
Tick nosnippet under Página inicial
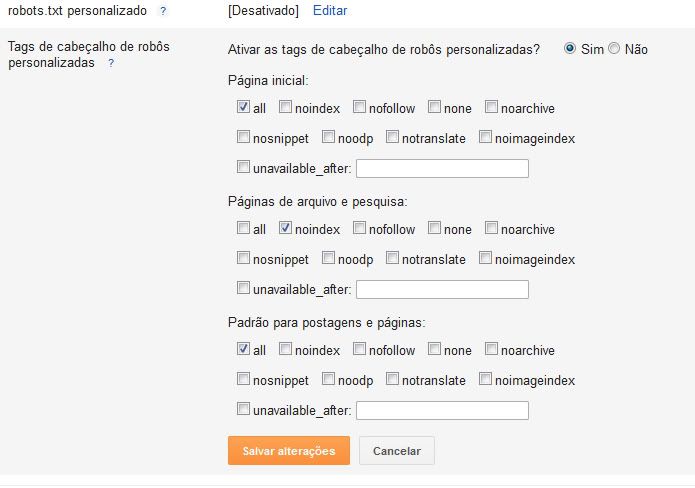tap(244, 137)
